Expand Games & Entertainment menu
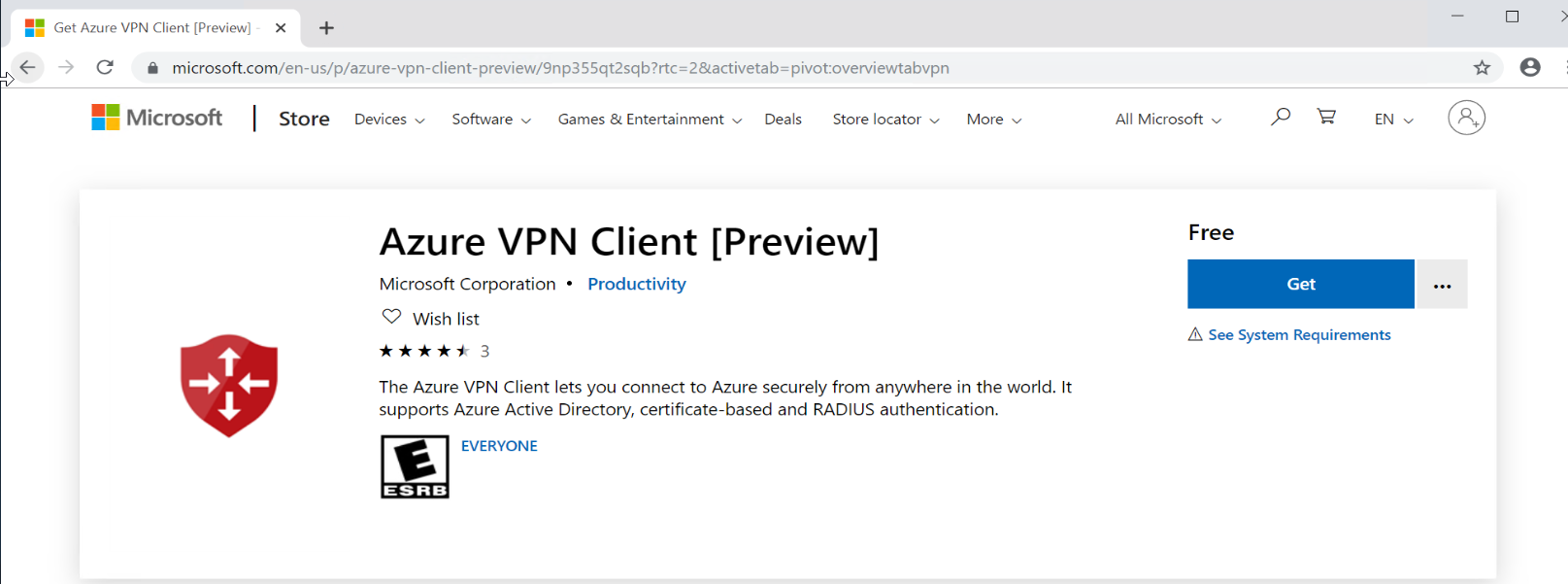 [x=650, y=119]
